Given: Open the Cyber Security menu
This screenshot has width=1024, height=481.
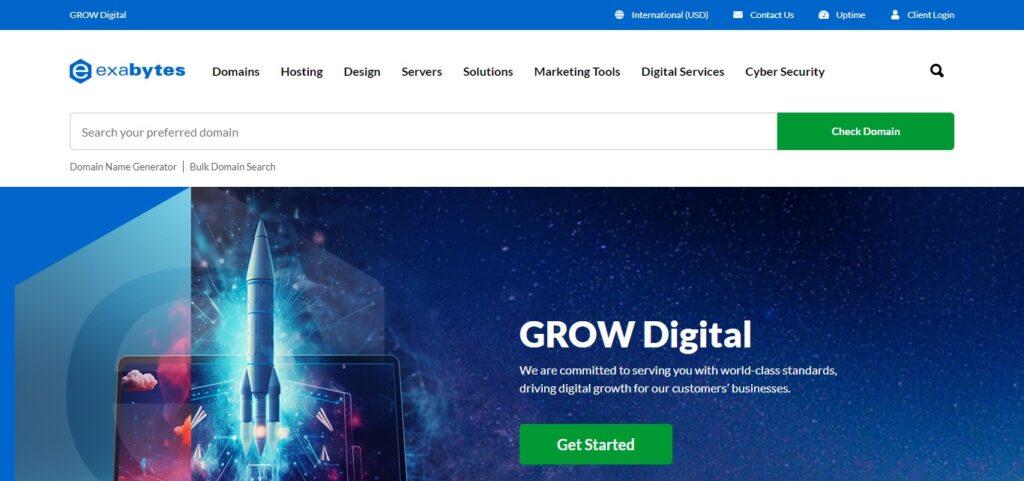Looking at the screenshot, I should click(785, 72).
